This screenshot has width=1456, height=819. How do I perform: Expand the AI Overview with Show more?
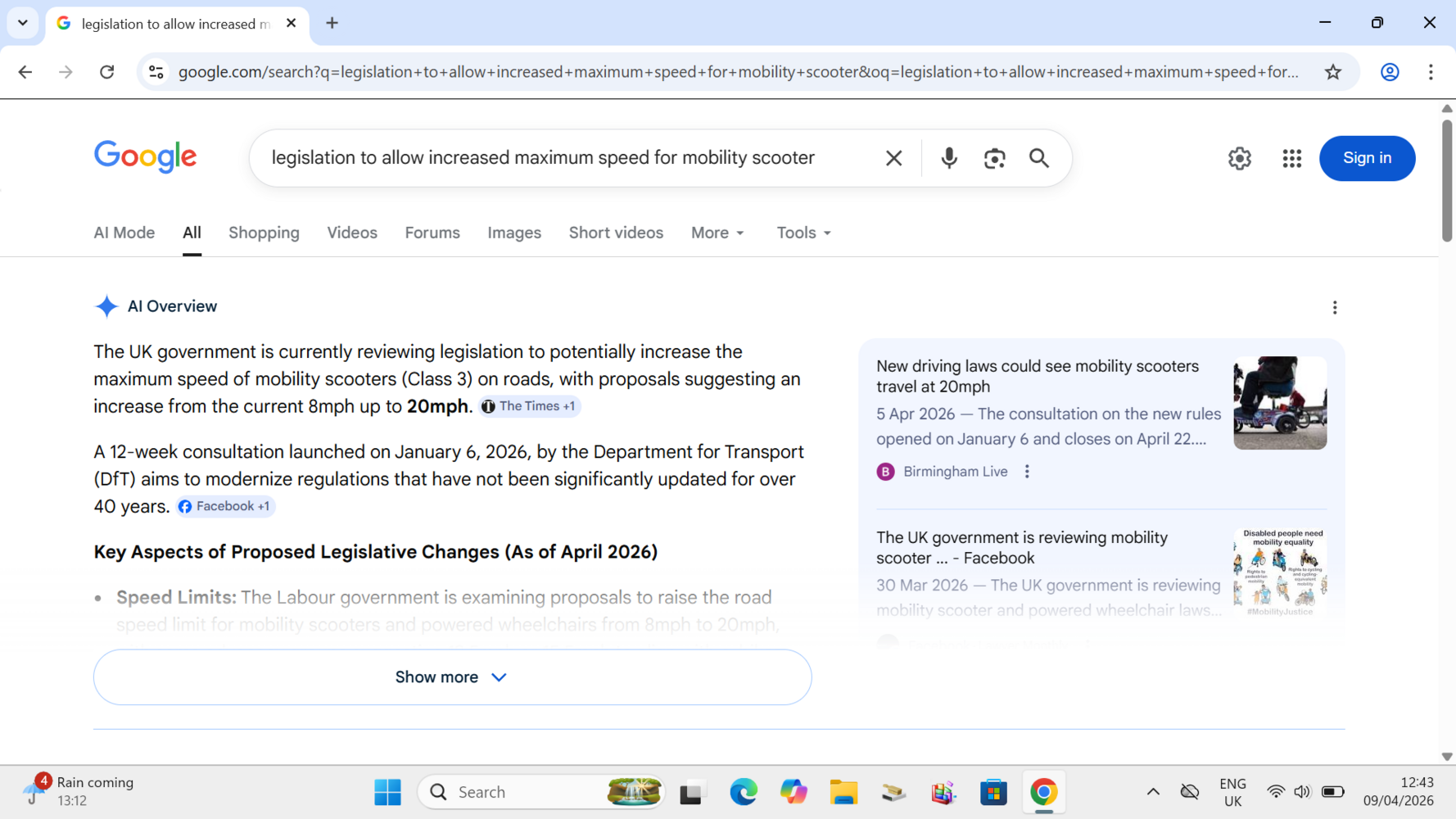451,676
